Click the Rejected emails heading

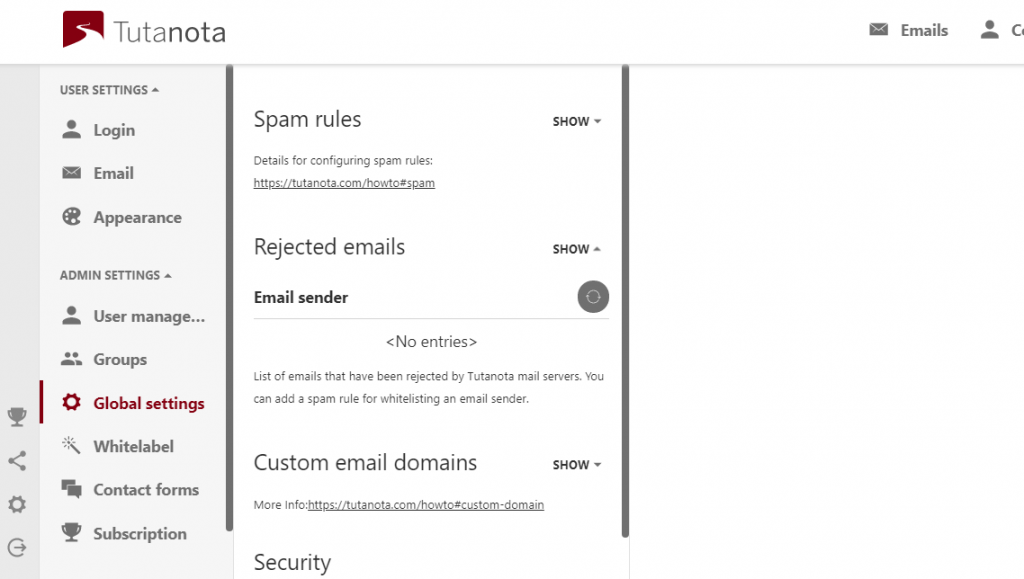329,247
